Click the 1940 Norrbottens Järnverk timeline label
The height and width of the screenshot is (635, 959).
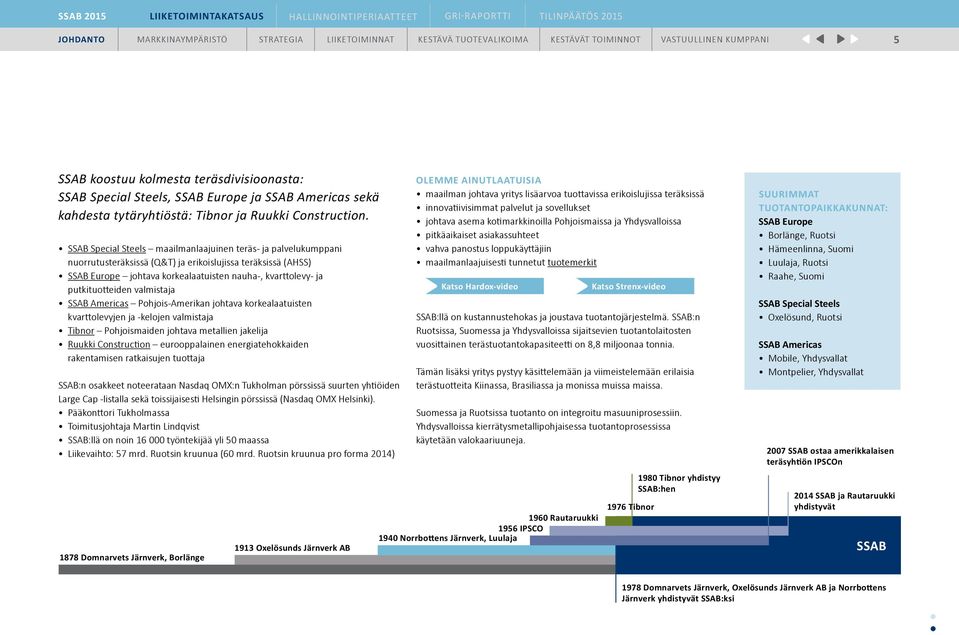click(448, 538)
